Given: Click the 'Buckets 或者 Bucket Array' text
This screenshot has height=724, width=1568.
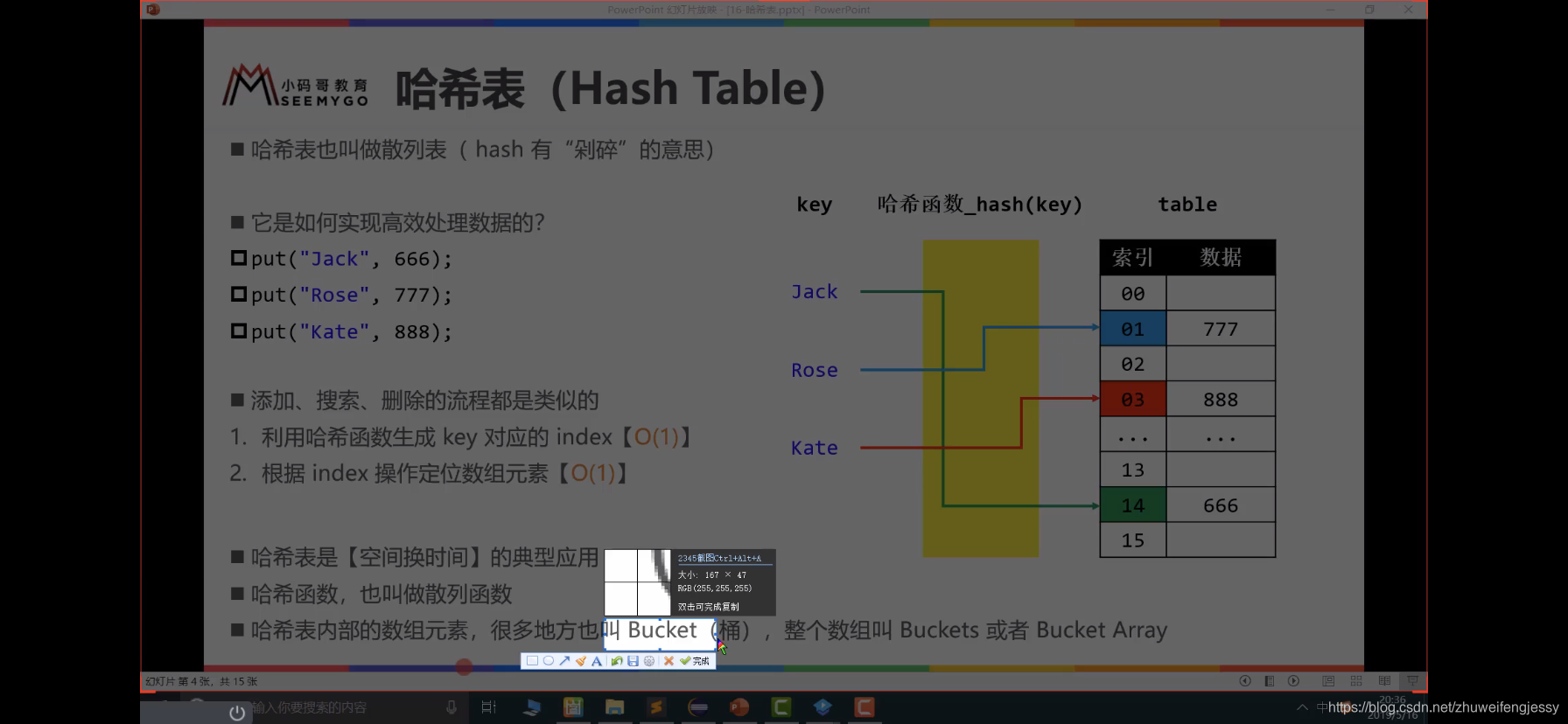Looking at the screenshot, I should pyautogui.click(x=1033, y=630).
